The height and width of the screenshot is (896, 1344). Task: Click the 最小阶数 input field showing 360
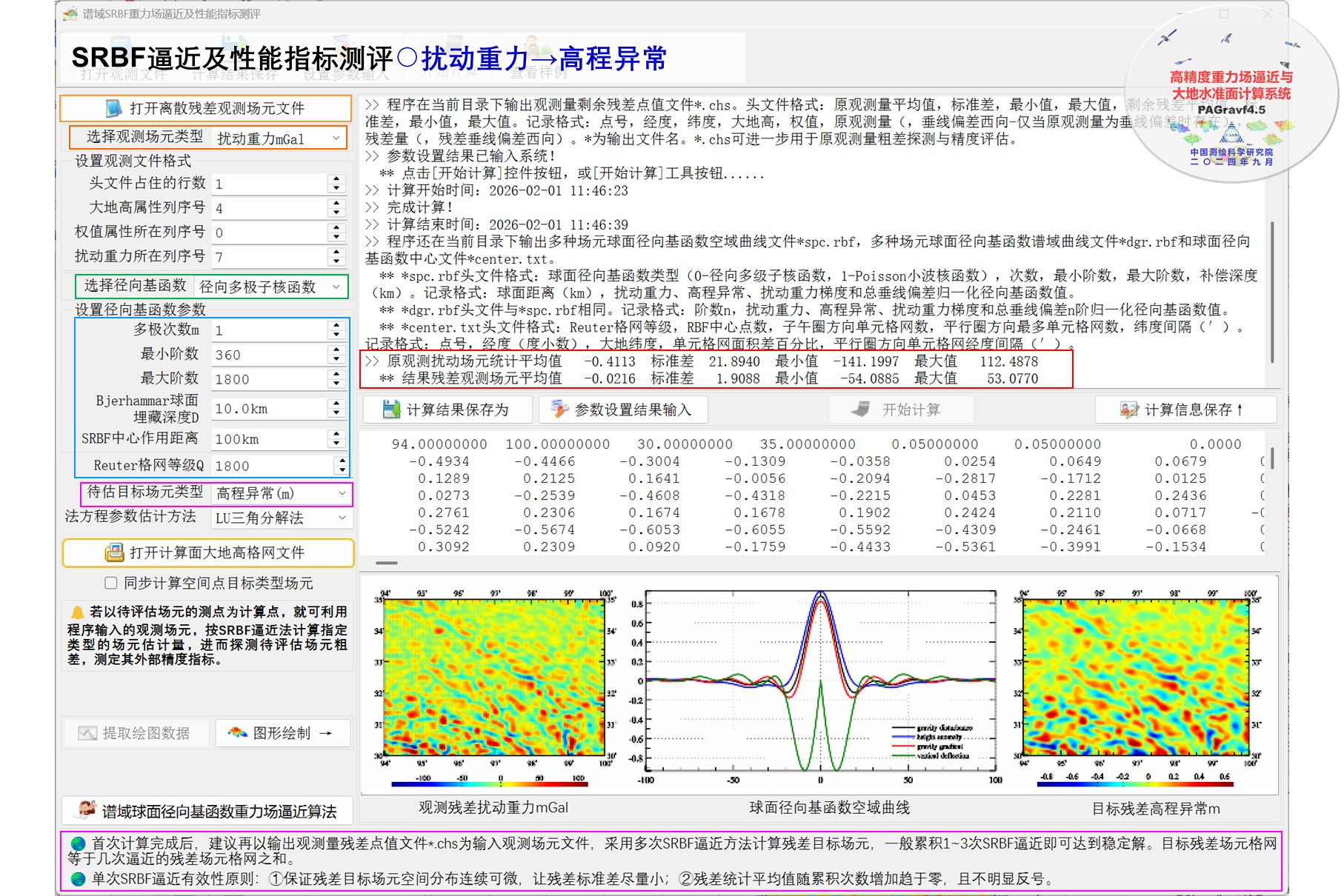pos(270,355)
